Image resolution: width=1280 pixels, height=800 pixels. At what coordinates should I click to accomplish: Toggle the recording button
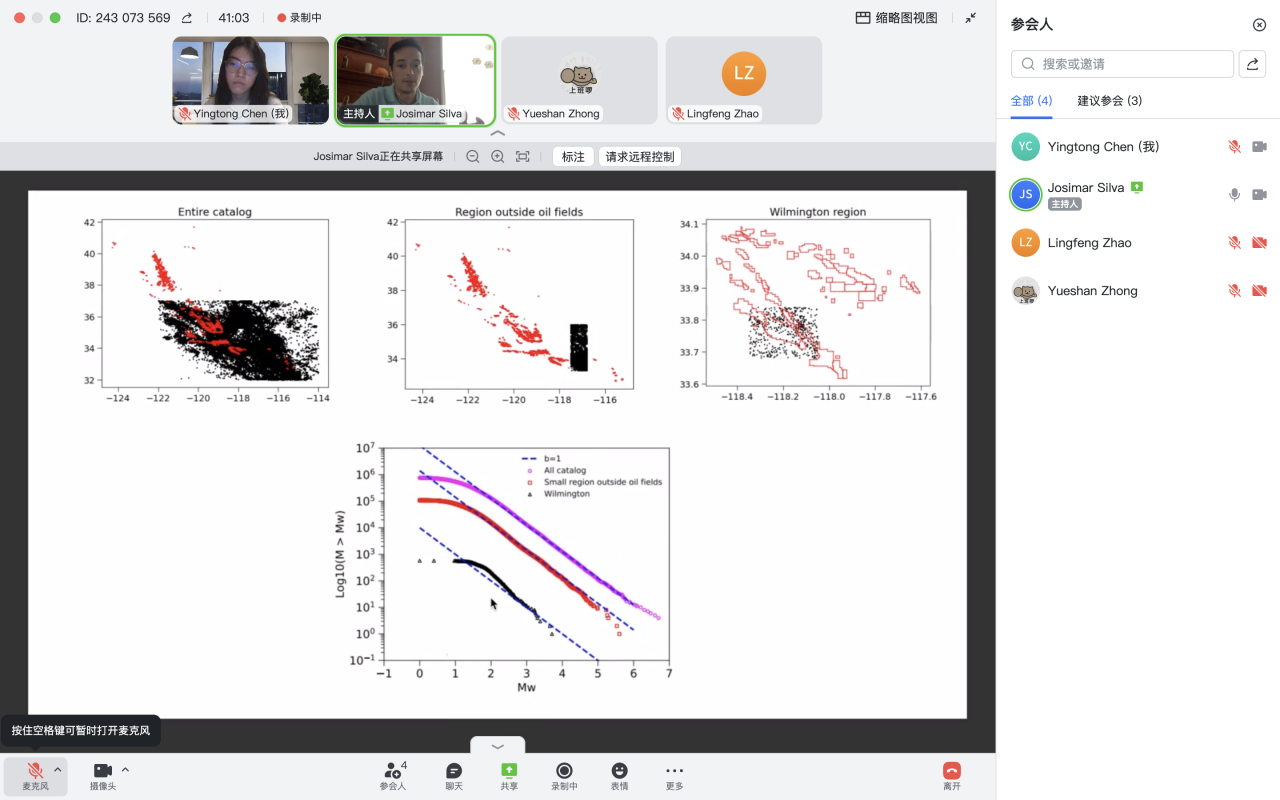564,771
